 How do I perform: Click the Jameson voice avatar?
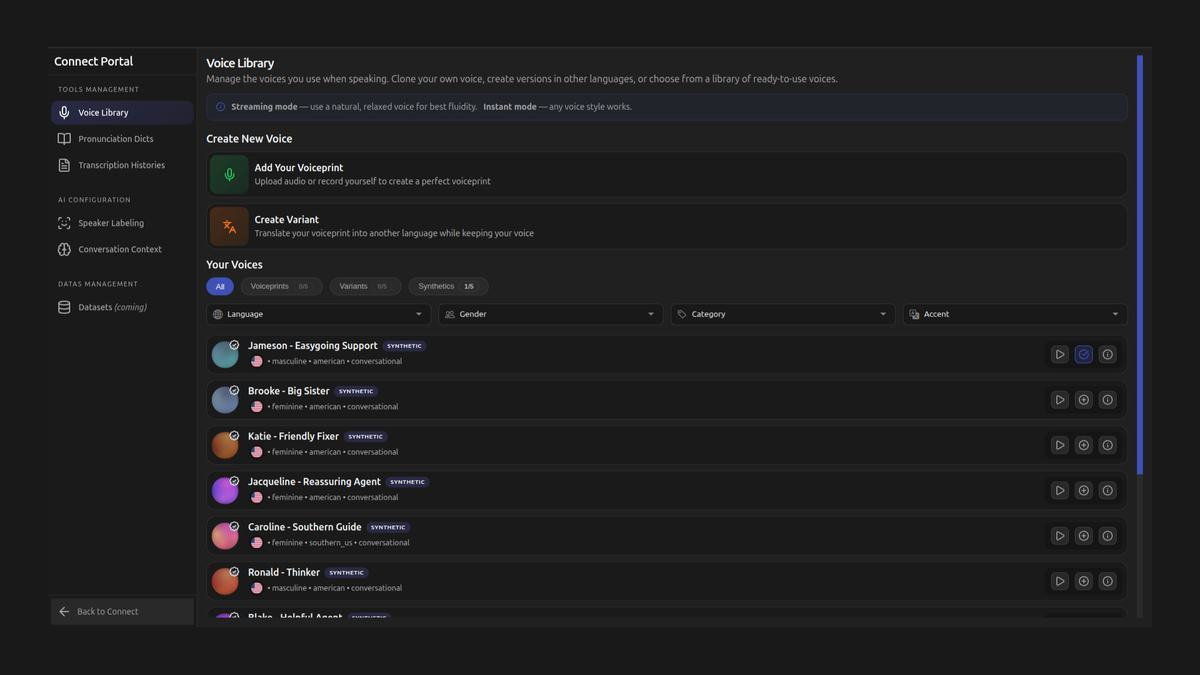pos(225,354)
